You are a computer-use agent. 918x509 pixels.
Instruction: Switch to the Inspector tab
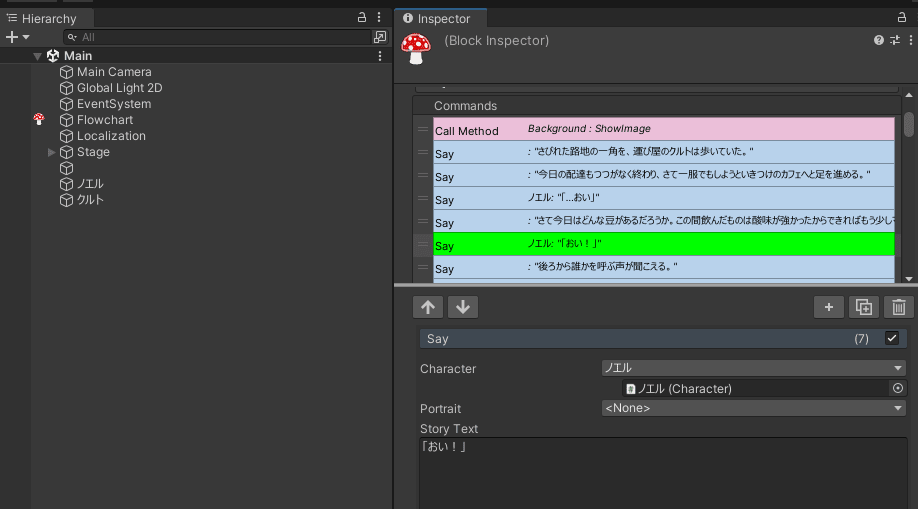[438, 18]
